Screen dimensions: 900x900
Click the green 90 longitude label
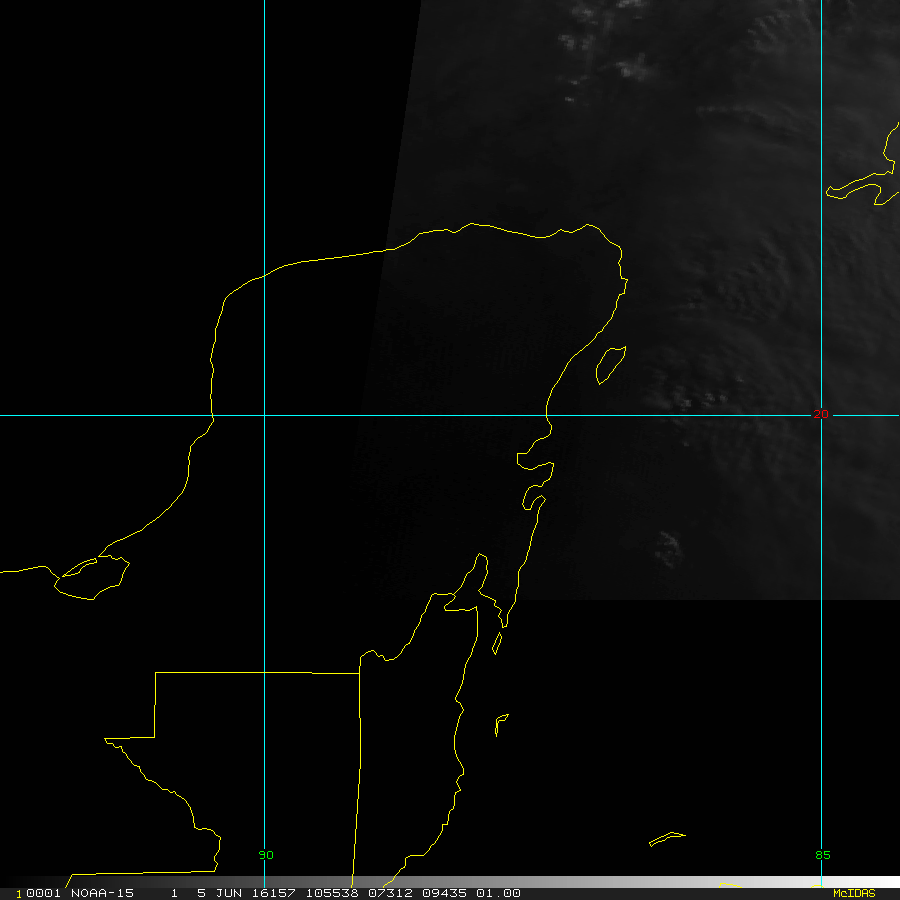(x=265, y=855)
